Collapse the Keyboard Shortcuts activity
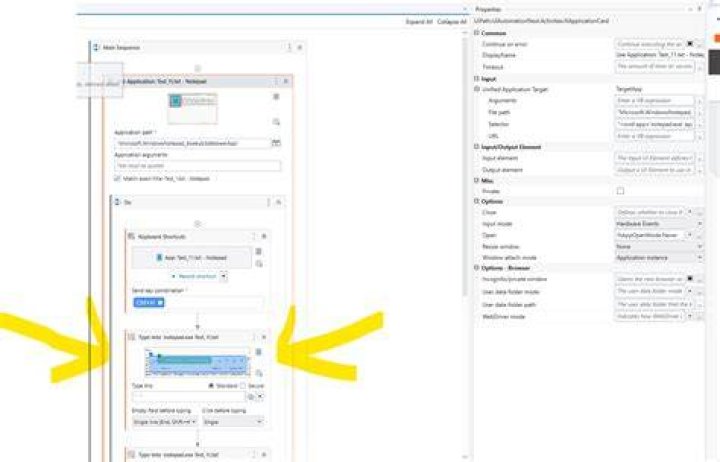The height and width of the screenshot is (462, 720). coord(264,236)
